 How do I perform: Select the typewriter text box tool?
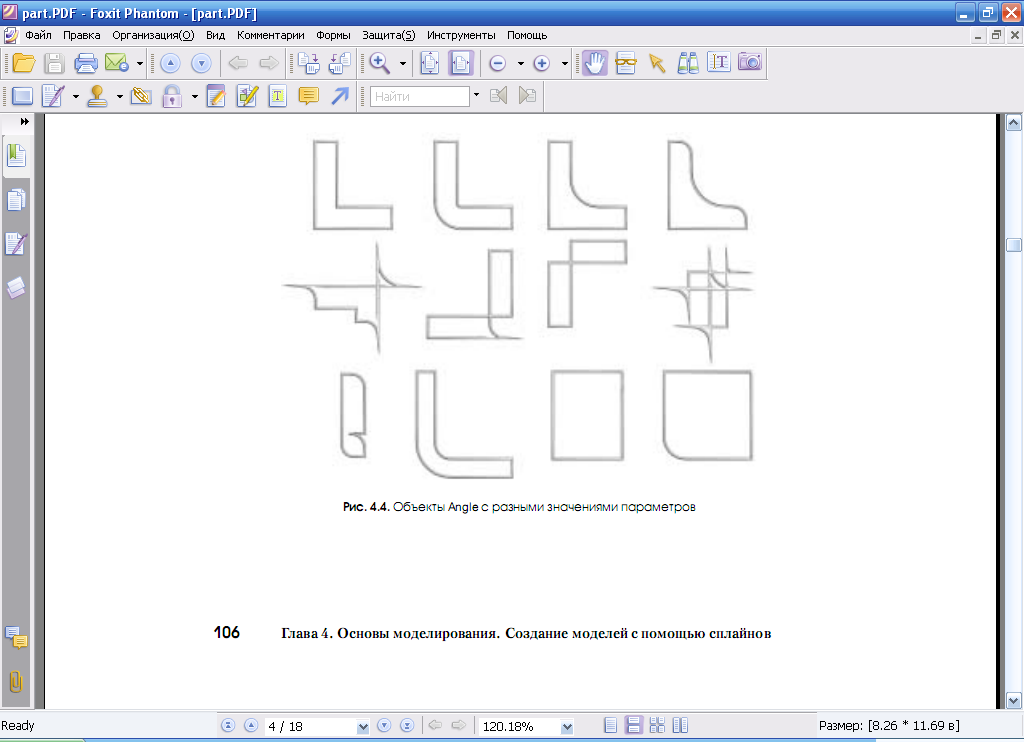(278, 97)
